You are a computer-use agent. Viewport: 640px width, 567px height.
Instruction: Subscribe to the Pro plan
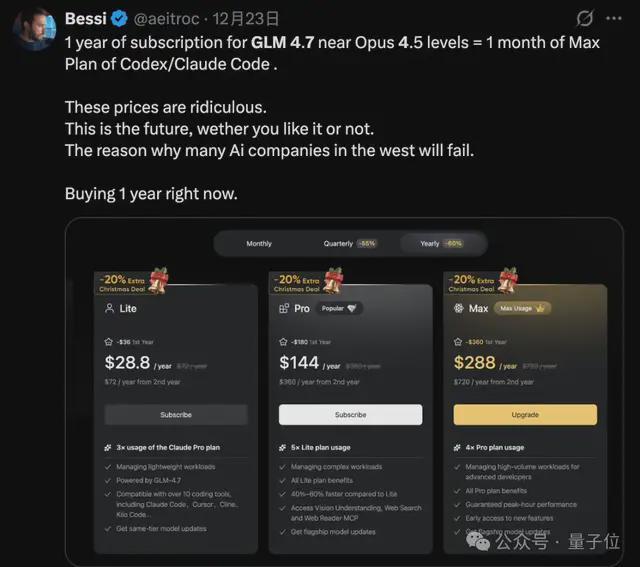[350, 414]
